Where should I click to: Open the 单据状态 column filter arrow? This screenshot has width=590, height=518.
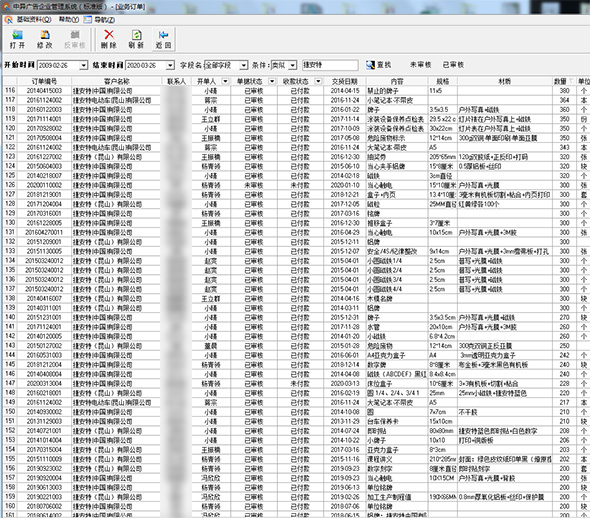pos(272,81)
